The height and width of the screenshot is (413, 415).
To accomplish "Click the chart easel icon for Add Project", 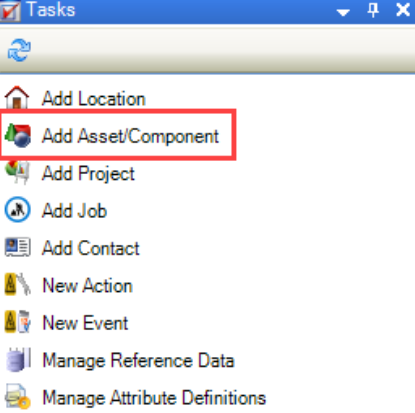I will [18, 172].
